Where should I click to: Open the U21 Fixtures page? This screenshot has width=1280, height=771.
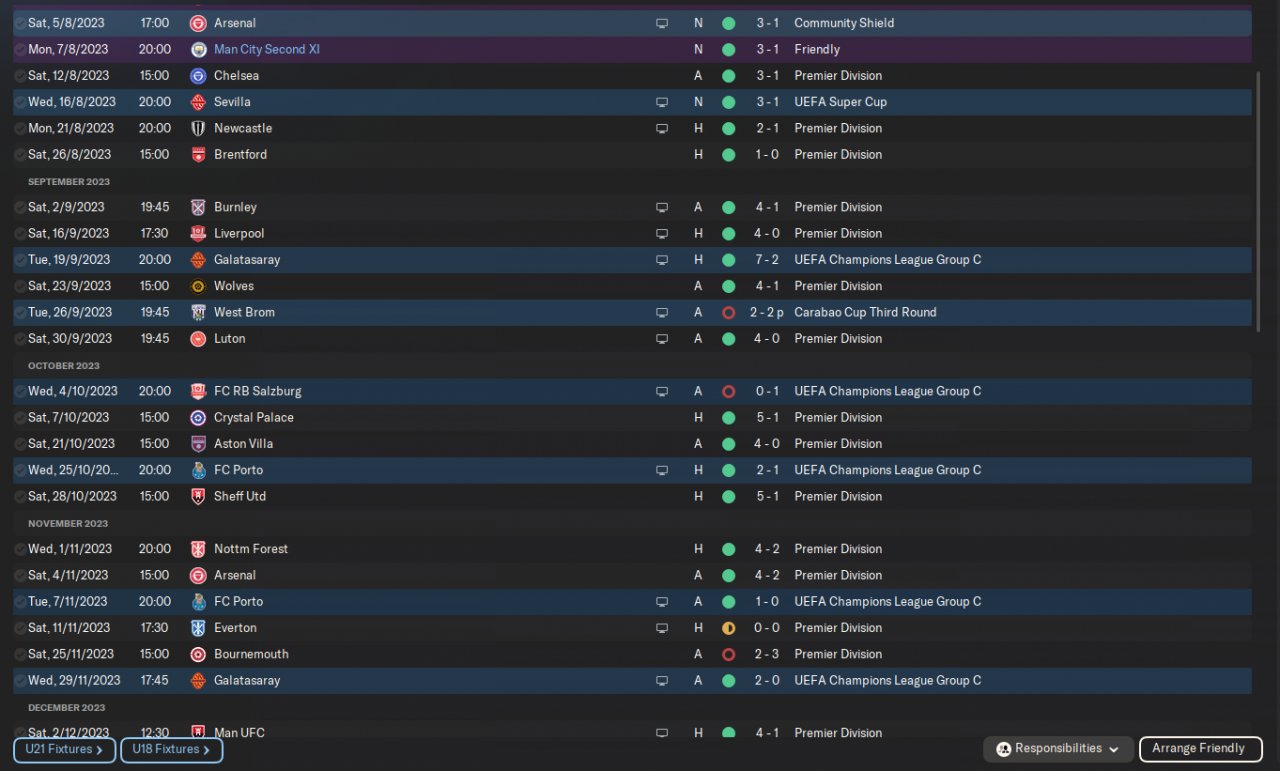click(65, 749)
